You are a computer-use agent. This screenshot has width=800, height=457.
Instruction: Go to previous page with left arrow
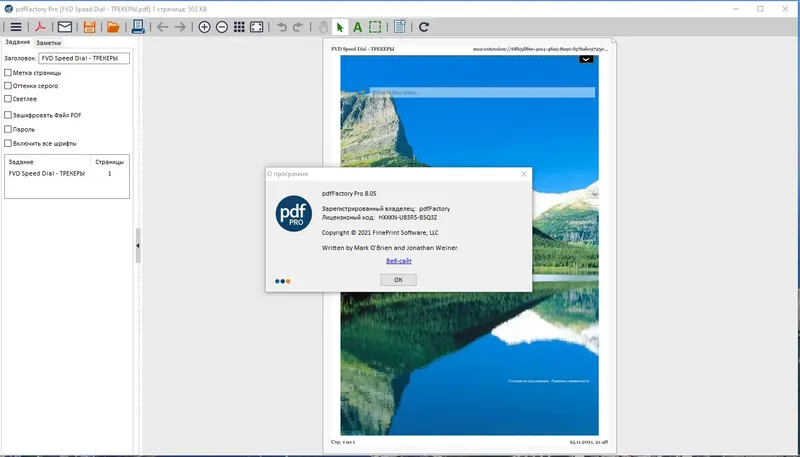(x=162, y=27)
